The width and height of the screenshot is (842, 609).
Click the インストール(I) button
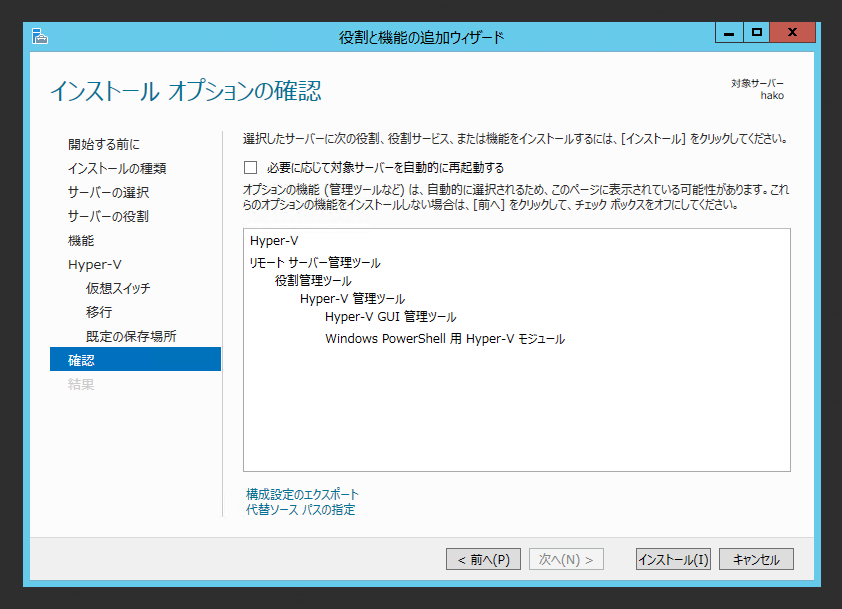[673, 559]
